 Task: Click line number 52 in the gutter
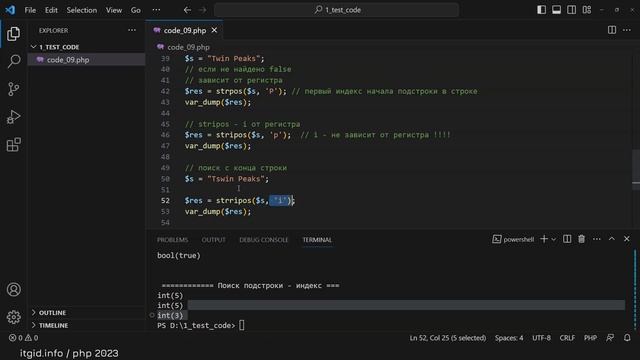[x=165, y=200]
